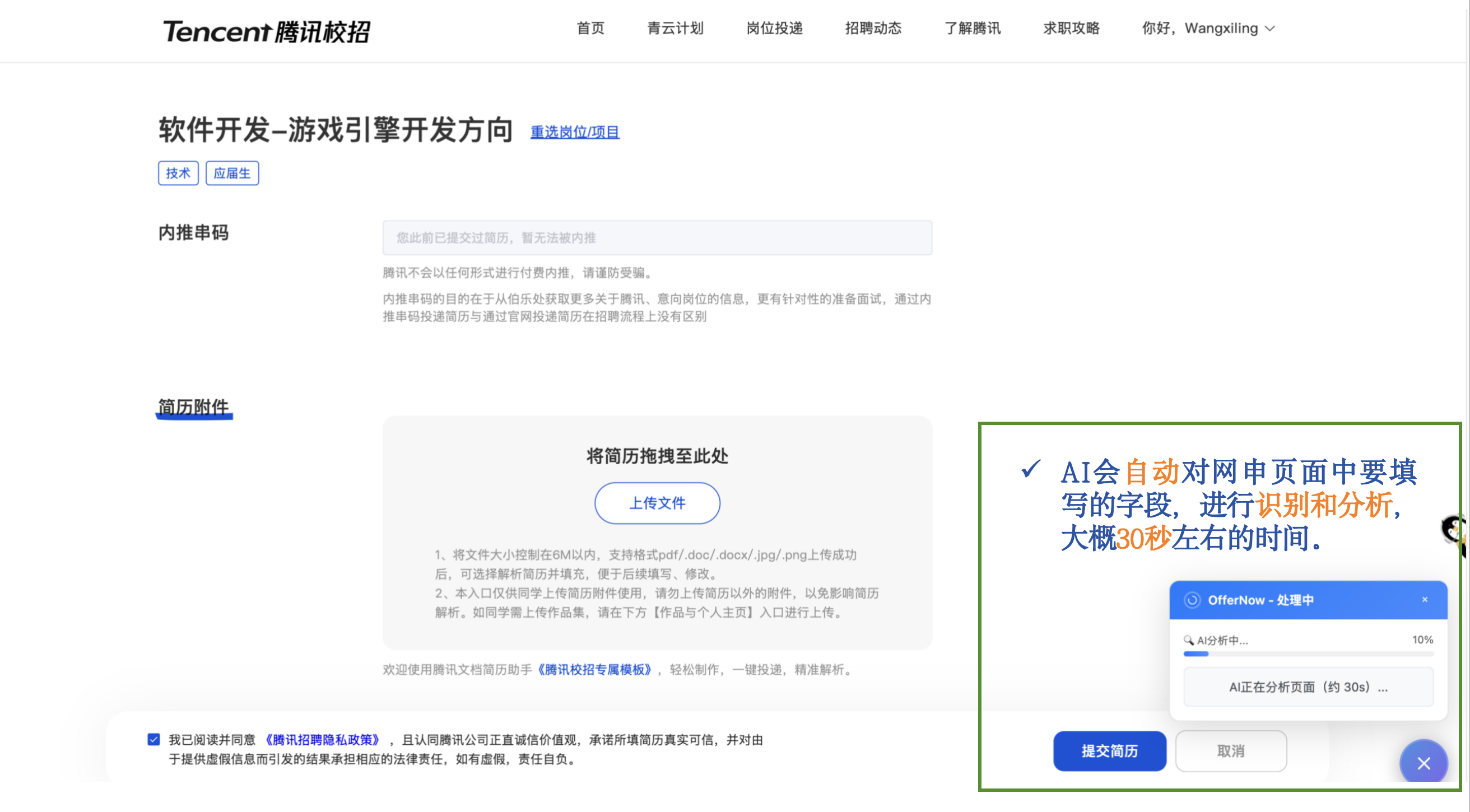Screen dimensions: 1470x812
Task: Open 腾讯招聘隐私政策 link
Action: [x=323, y=740]
